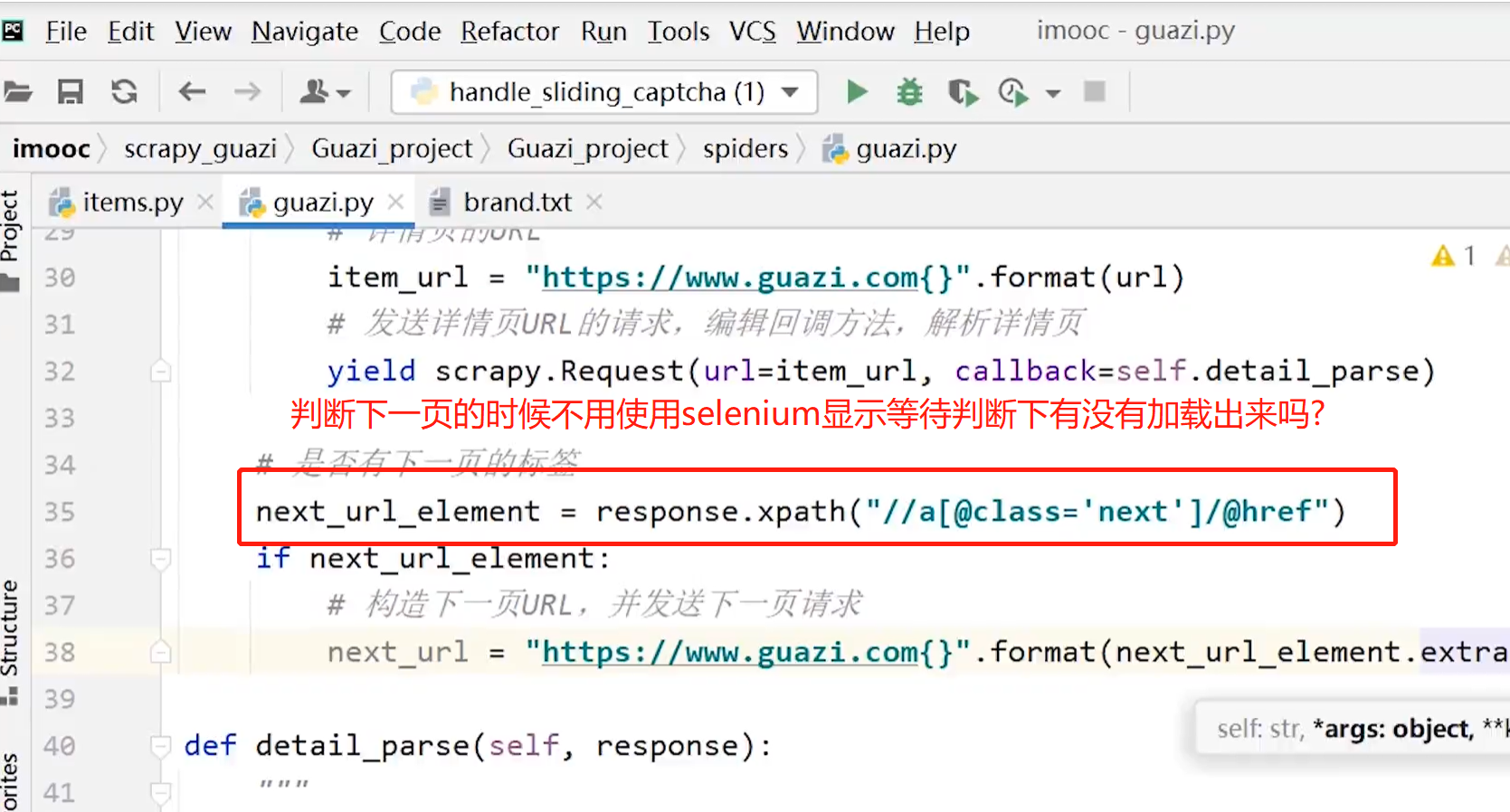The height and width of the screenshot is (812, 1510).
Task: Click the Save All toolbar icon
Action: [x=71, y=92]
